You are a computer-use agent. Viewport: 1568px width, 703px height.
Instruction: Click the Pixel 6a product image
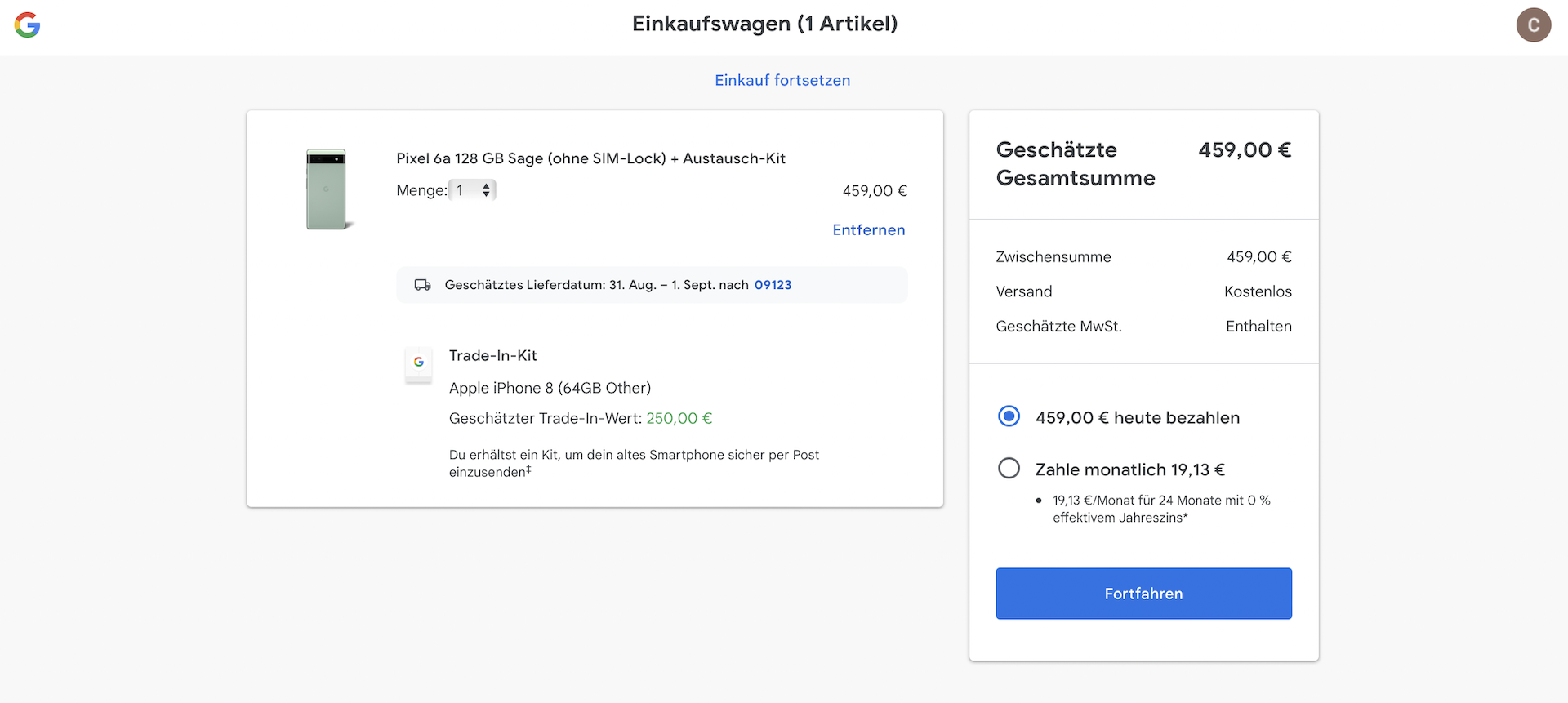329,189
